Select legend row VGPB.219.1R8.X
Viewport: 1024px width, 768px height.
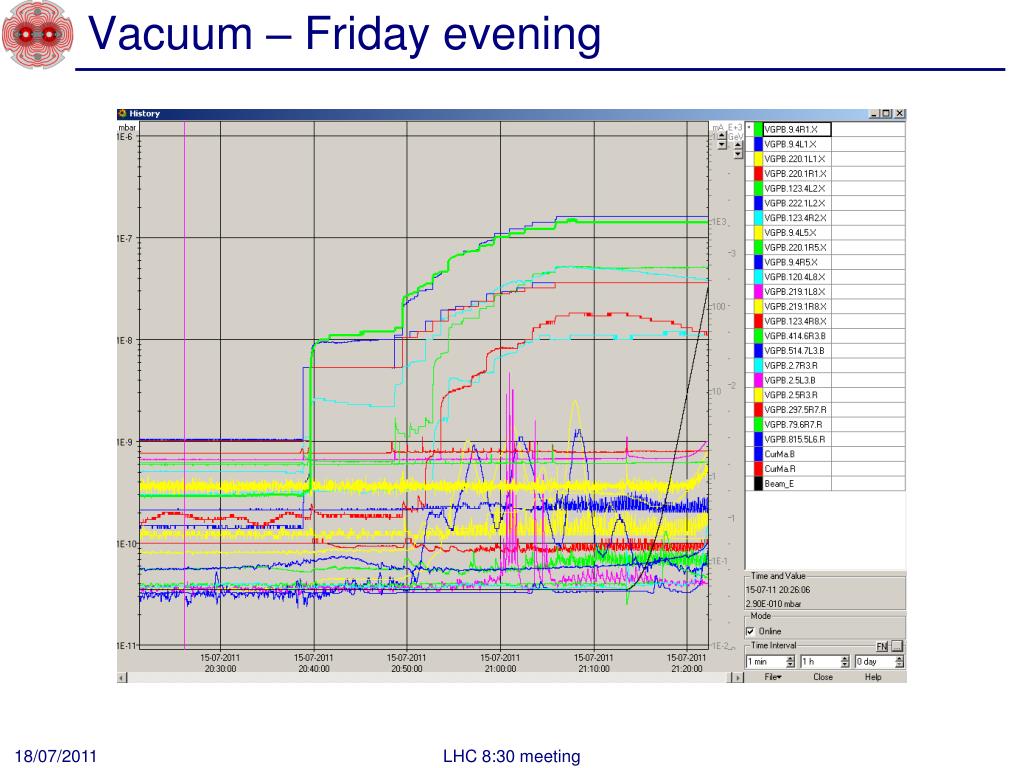coord(825,306)
